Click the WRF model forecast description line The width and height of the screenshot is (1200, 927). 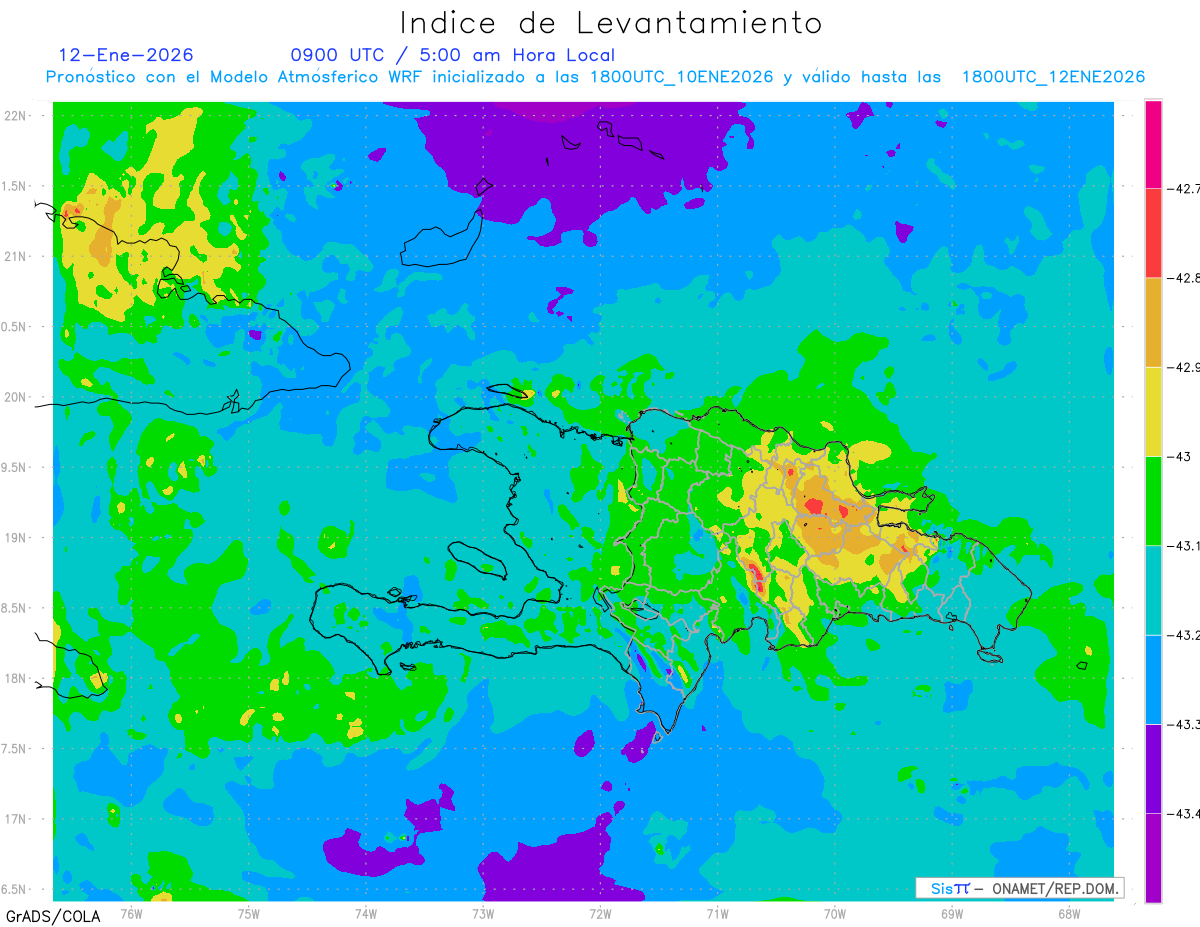pos(596,77)
